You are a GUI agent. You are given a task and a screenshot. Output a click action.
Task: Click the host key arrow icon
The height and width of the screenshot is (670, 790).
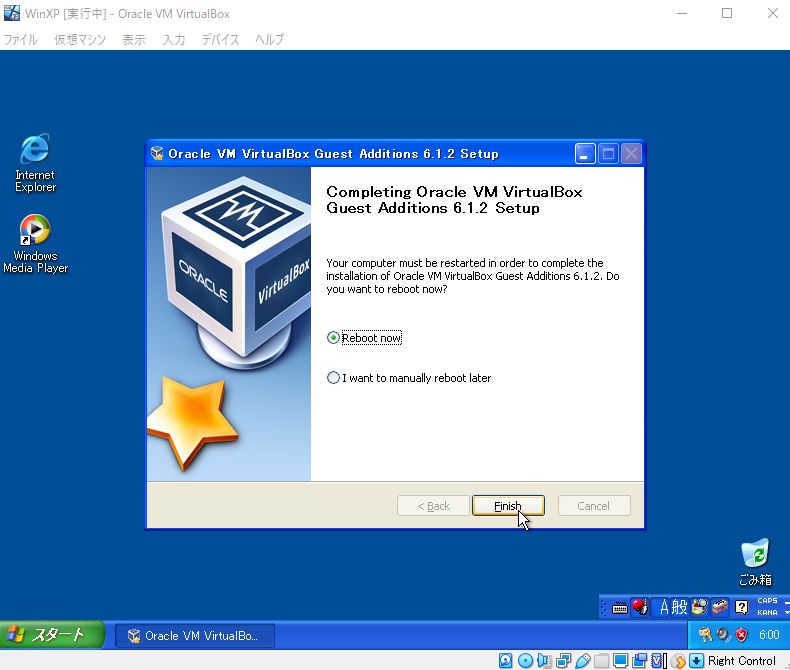click(x=696, y=660)
